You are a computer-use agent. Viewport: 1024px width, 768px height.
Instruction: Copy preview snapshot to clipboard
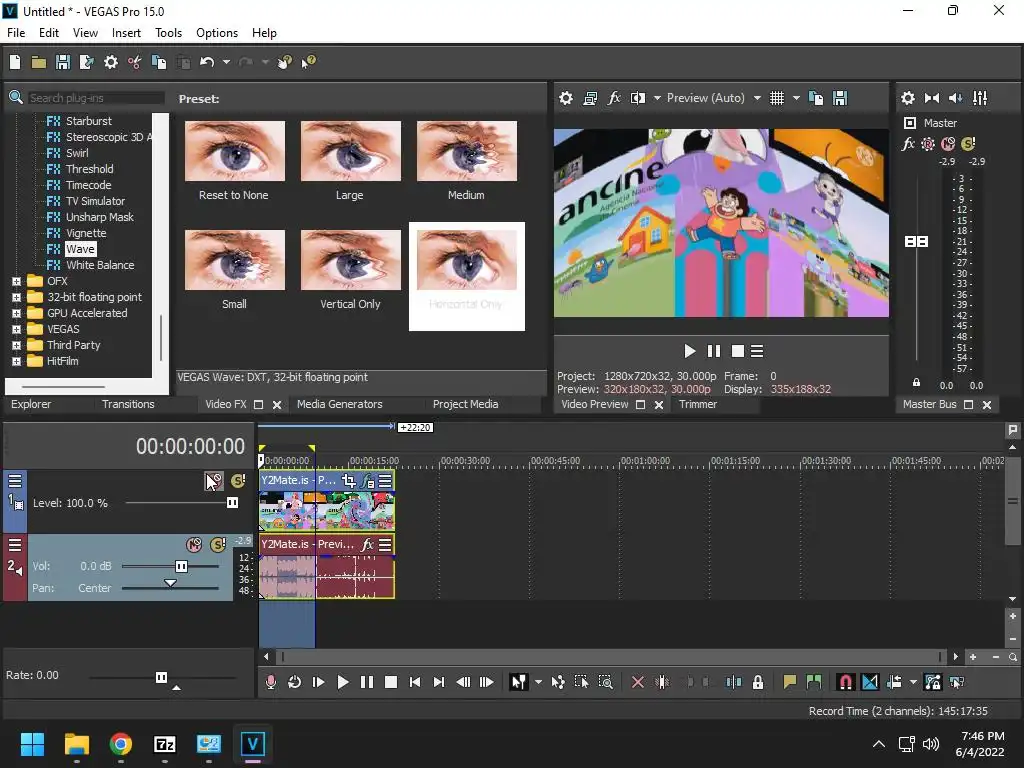coord(816,98)
